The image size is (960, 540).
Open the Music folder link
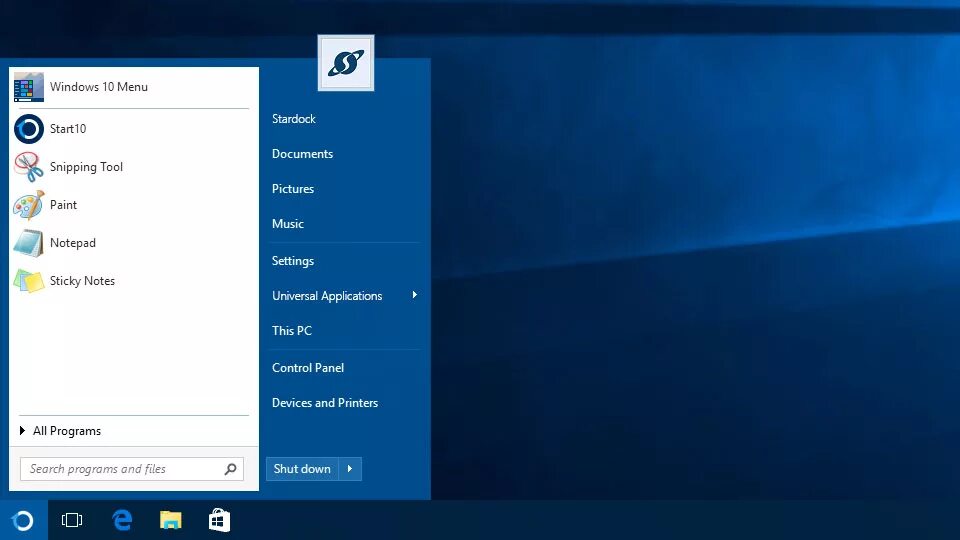click(x=288, y=223)
